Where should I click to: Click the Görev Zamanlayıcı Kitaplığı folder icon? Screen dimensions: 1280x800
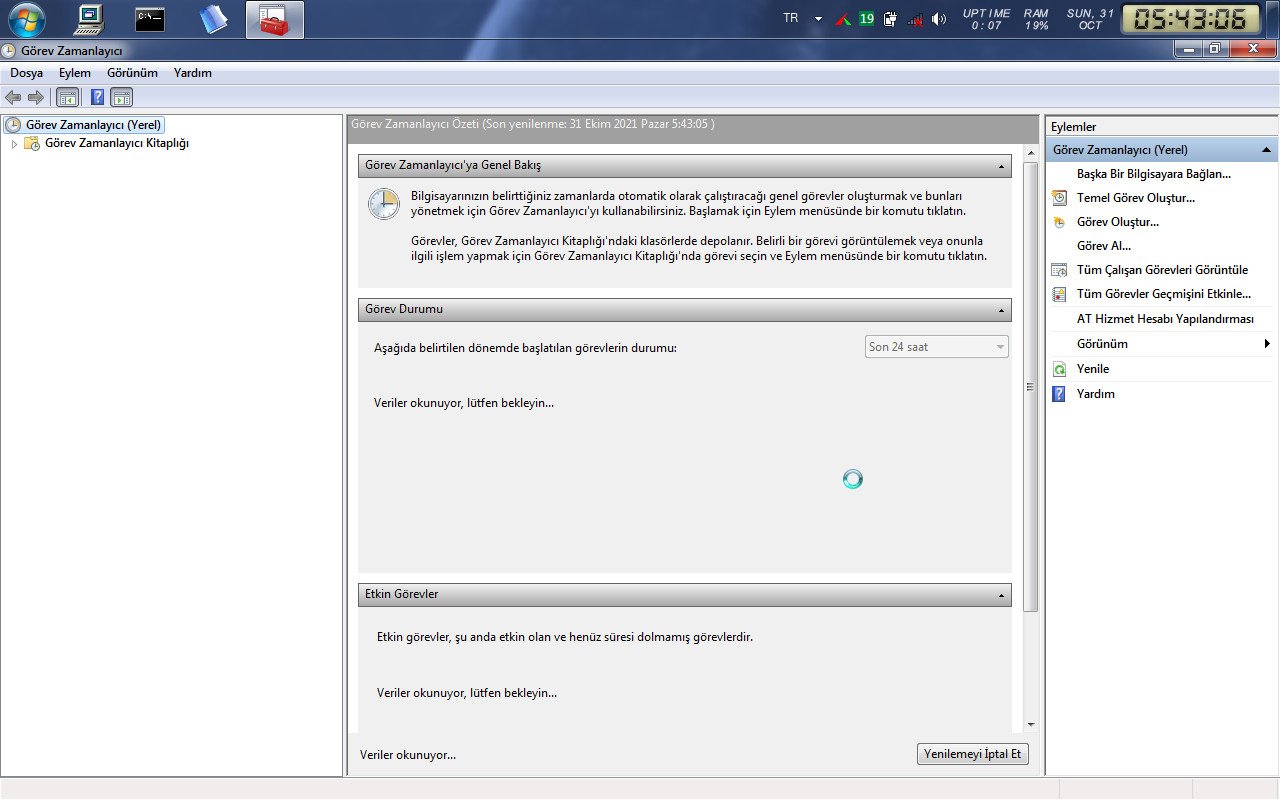31,143
